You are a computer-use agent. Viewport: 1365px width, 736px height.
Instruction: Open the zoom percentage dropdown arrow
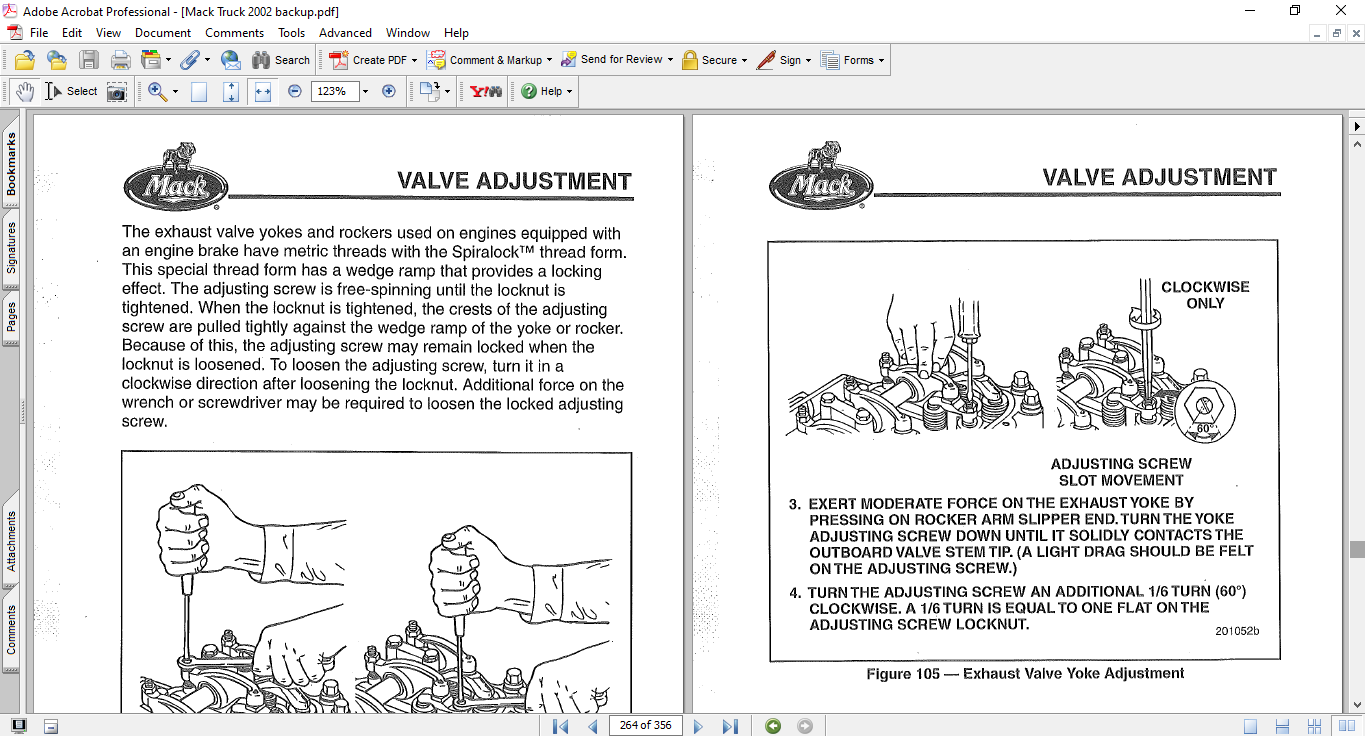point(365,92)
